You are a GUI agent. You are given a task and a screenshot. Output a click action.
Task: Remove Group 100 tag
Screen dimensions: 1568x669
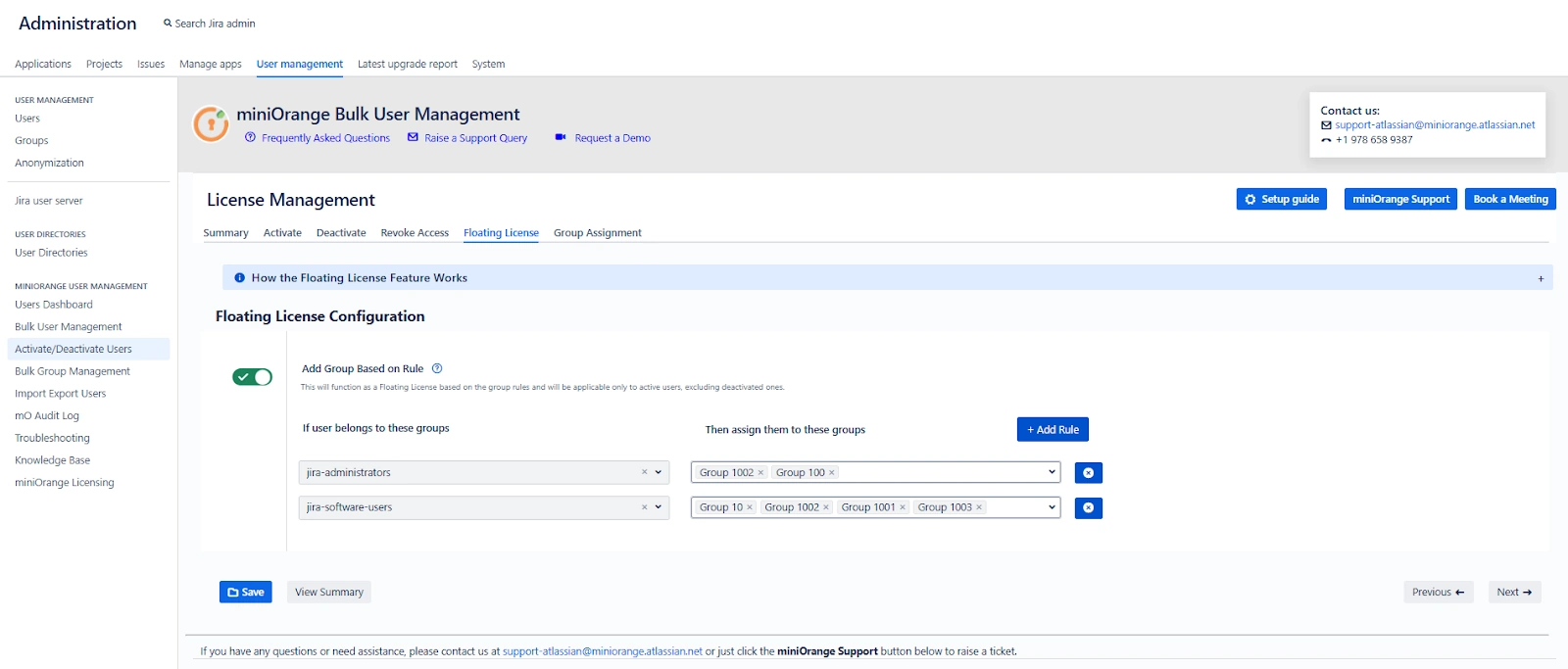[x=832, y=472]
